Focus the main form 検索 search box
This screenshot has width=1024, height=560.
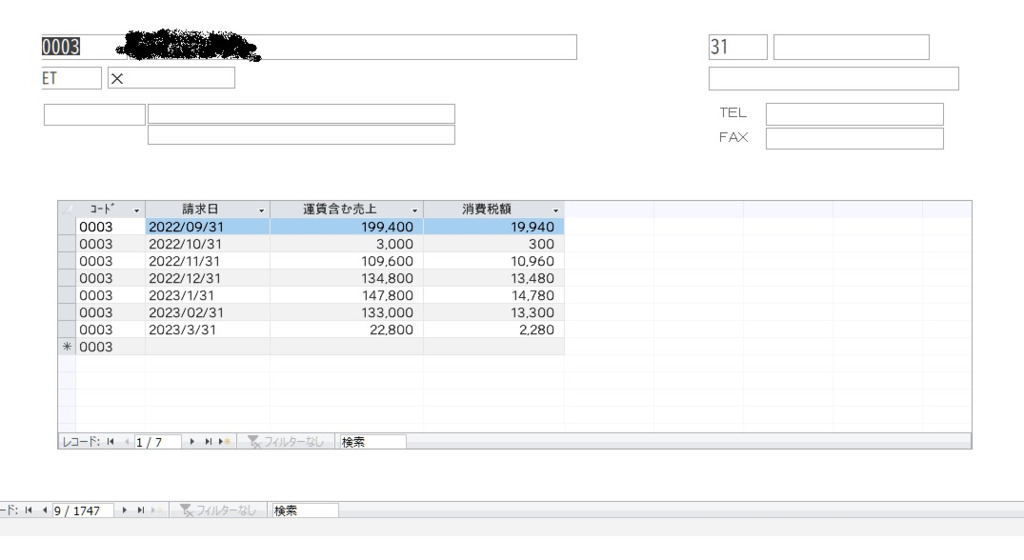coord(305,510)
